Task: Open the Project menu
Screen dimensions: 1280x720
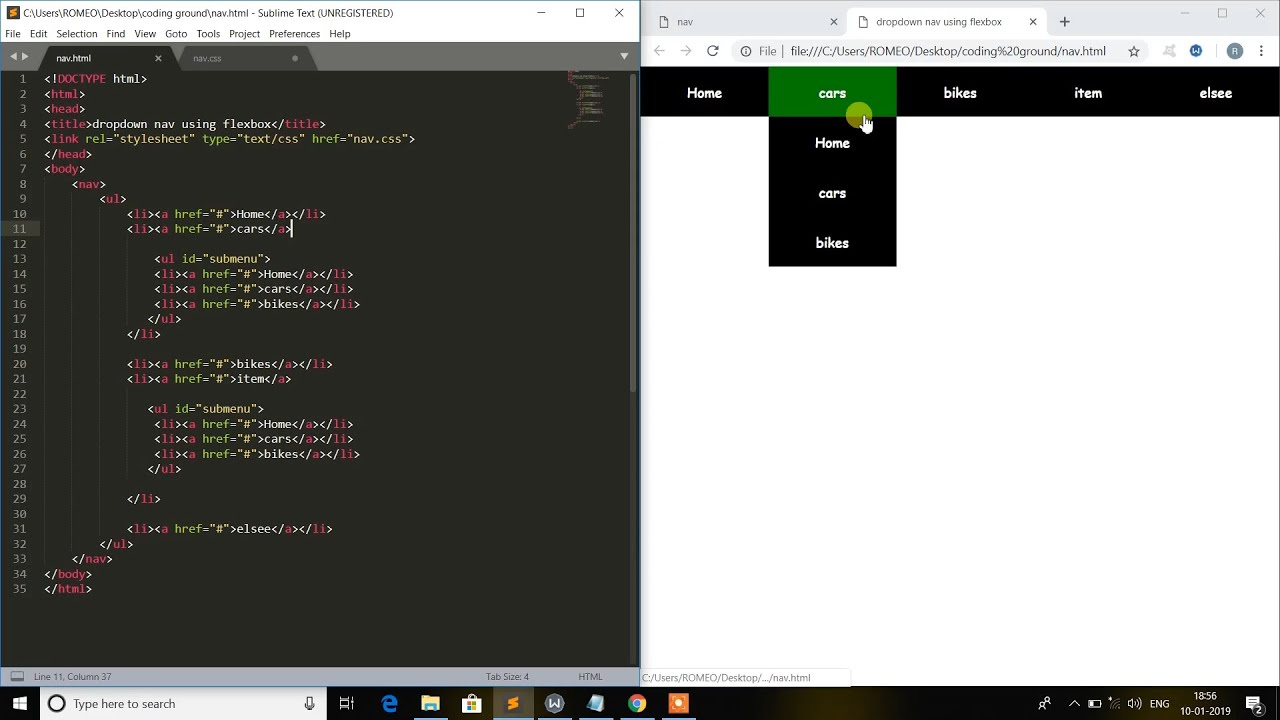Action: [x=244, y=34]
